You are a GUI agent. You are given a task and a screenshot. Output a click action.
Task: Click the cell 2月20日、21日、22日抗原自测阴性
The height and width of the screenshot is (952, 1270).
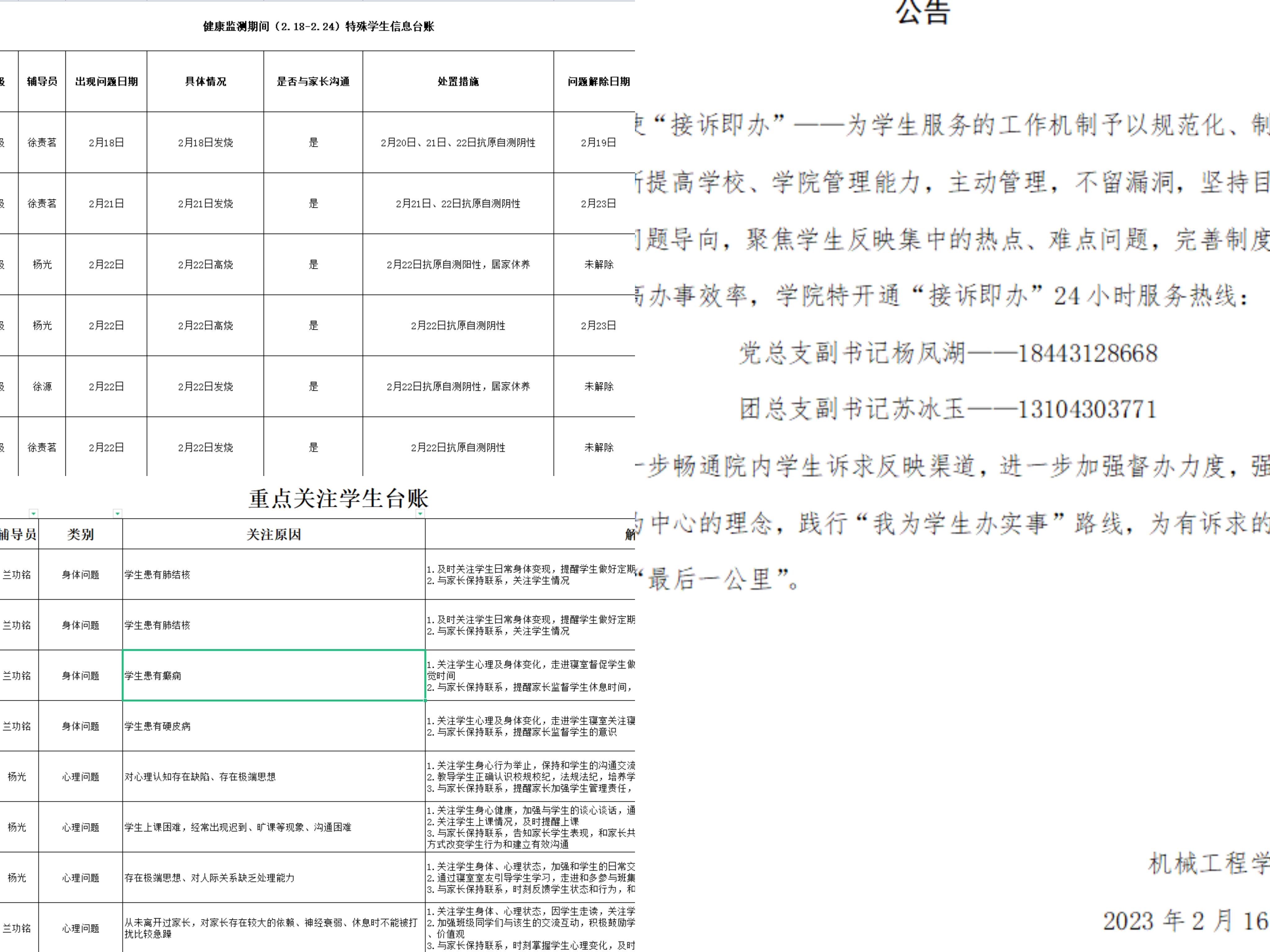tap(458, 142)
